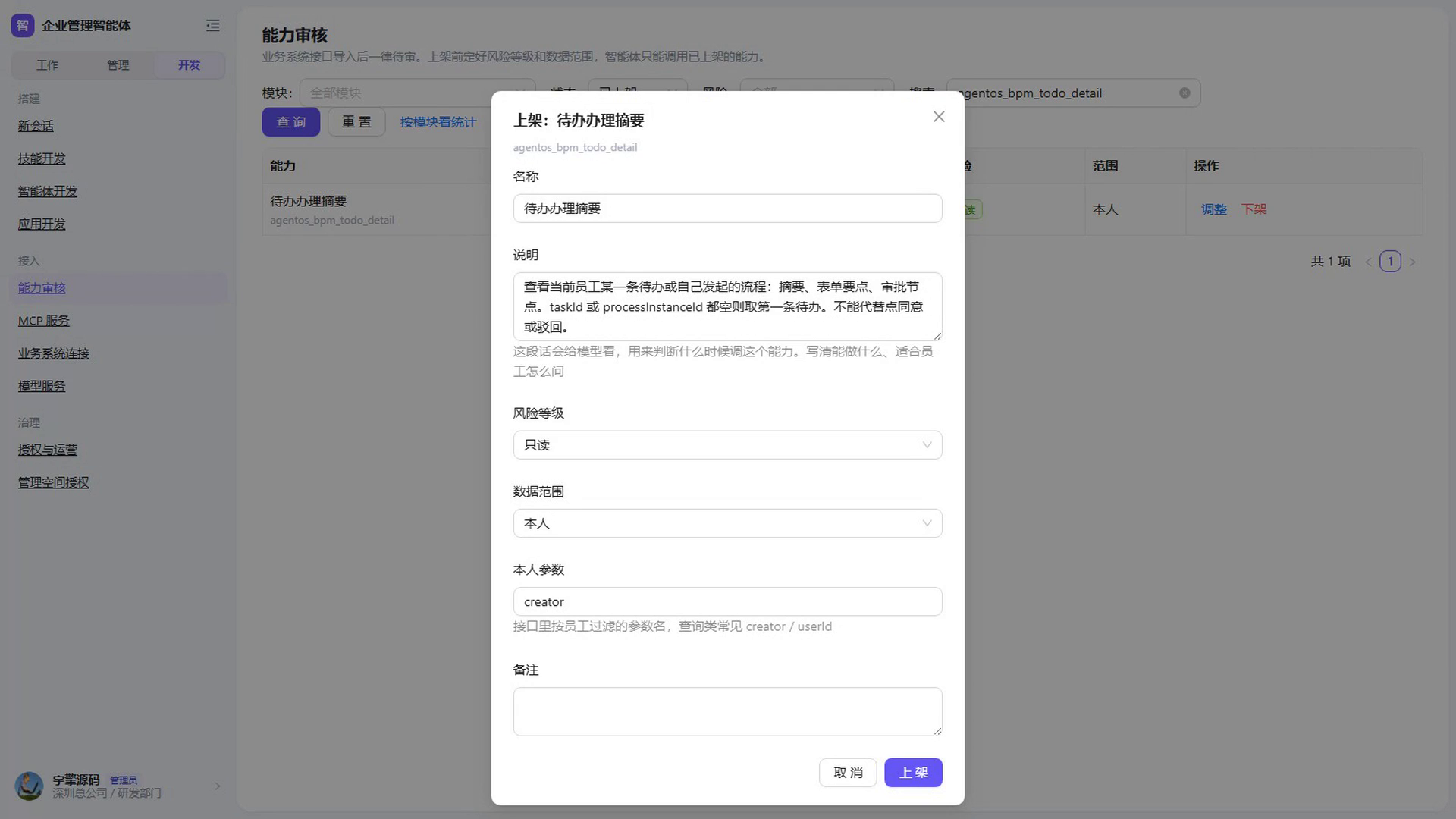Viewport: 1456px width, 819px height.
Task: Open 业务系统连接 in the sidebar
Action: [x=54, y=353]
